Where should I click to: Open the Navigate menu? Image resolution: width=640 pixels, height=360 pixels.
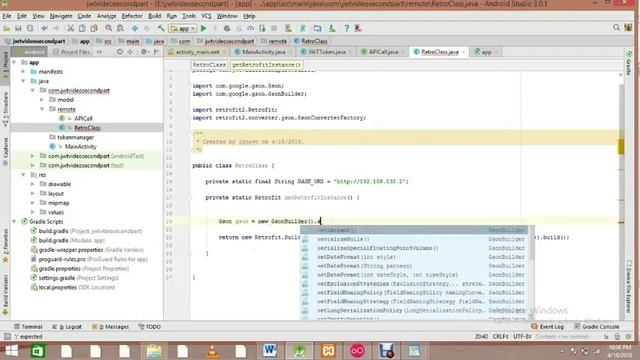tap(61, 16)
